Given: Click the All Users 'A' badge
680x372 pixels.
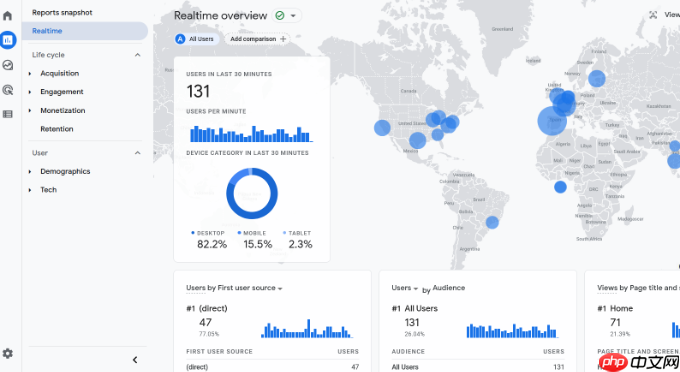Looking at the screenshot, I should pos(180,39).
